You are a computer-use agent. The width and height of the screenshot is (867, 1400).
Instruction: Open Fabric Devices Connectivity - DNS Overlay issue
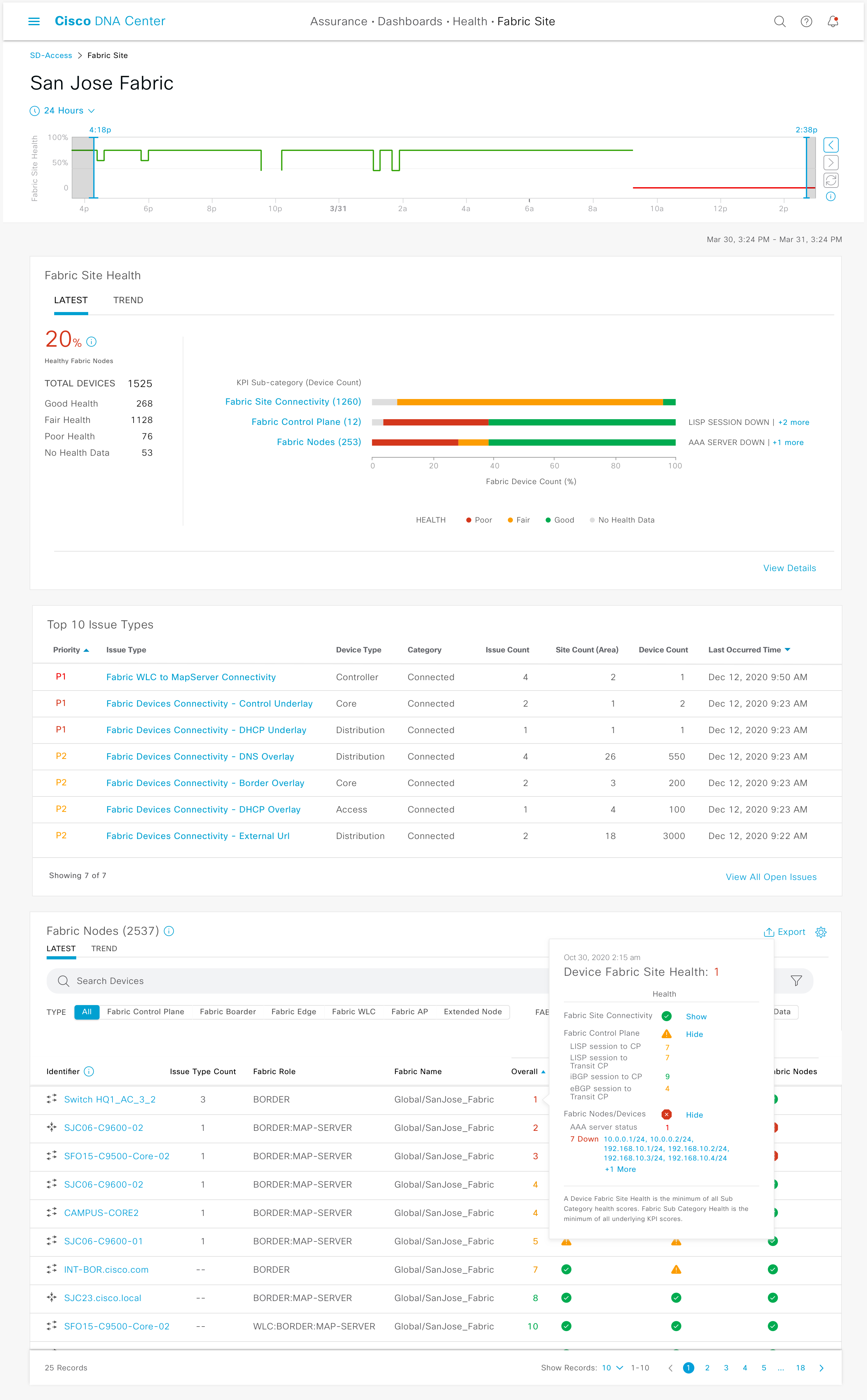coord(200,756)
